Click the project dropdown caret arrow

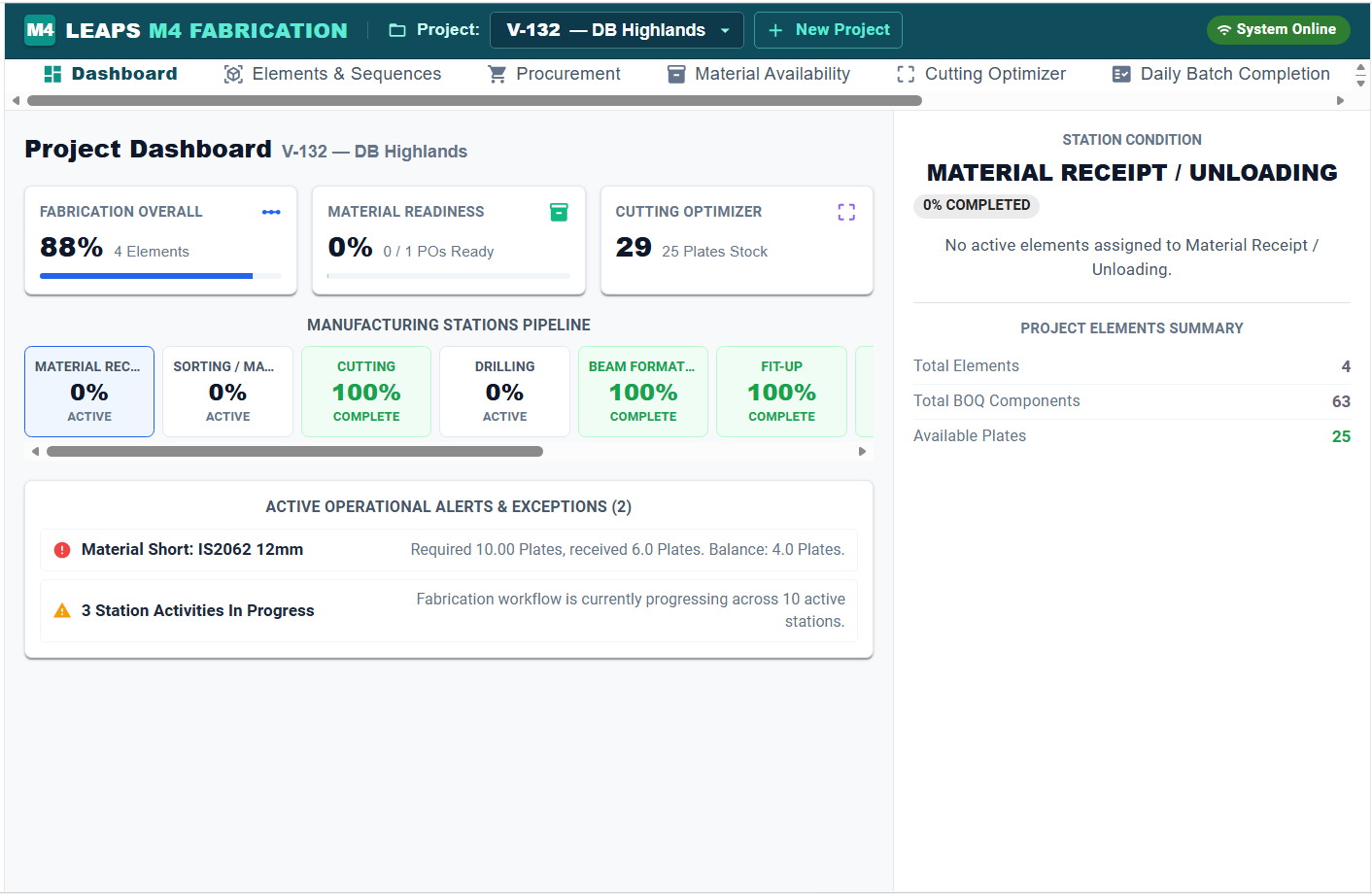click(725, 30)
